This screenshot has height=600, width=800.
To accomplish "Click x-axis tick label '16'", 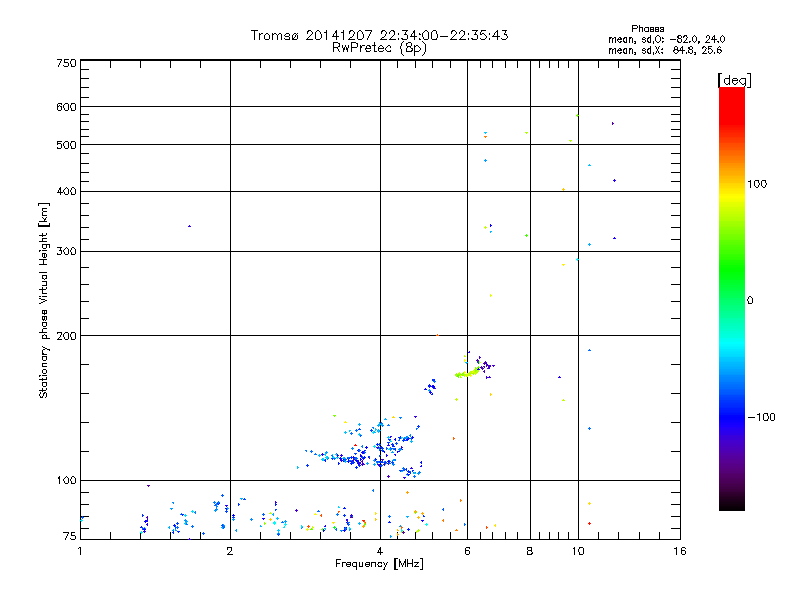I will pos(680,551).
